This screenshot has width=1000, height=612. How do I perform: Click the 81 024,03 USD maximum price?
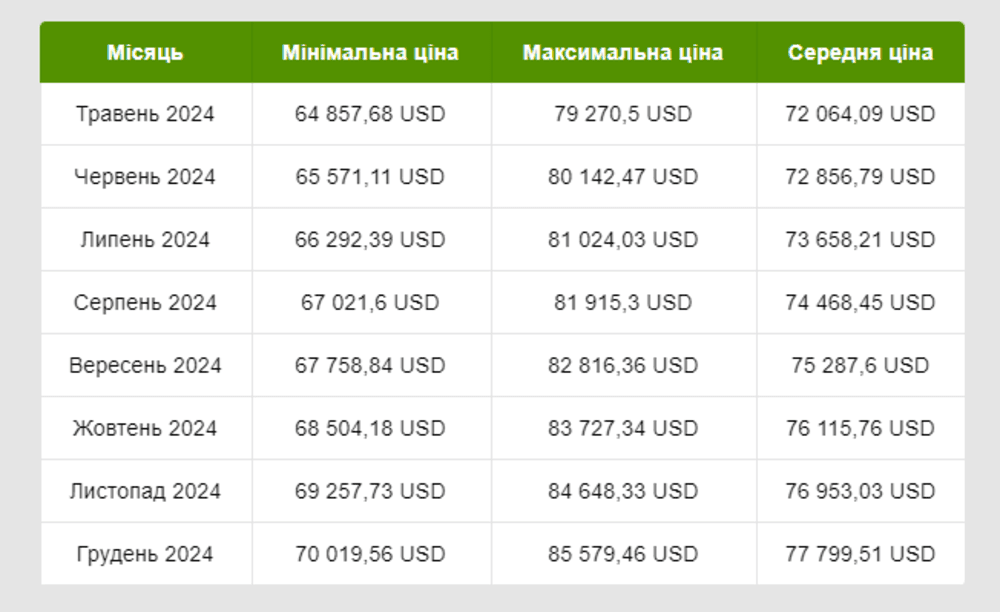coord(623,240)
